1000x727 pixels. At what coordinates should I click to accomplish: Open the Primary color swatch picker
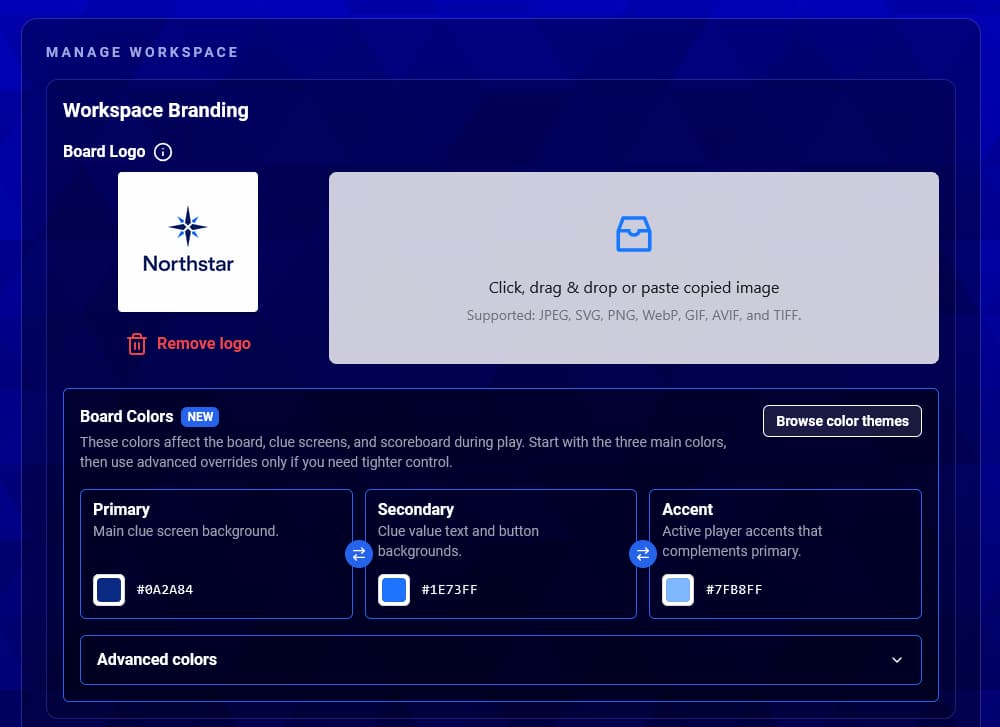109,589
